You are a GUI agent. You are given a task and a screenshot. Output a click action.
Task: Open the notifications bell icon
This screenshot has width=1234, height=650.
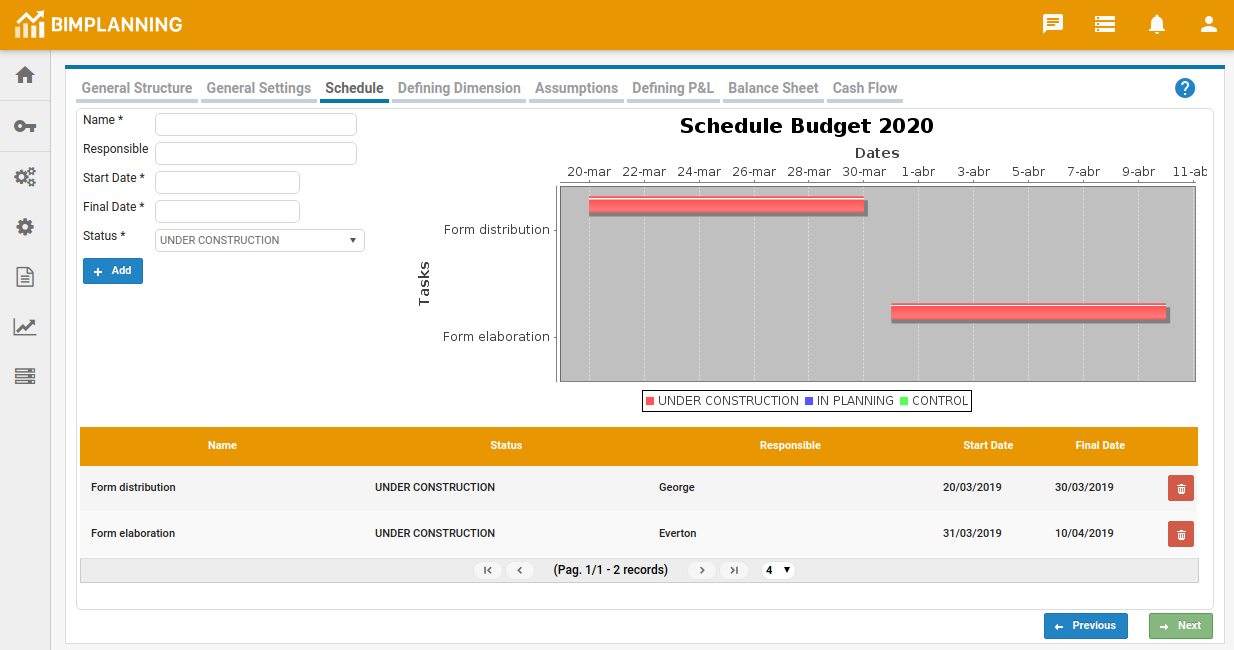click(x=1157, y=24)
